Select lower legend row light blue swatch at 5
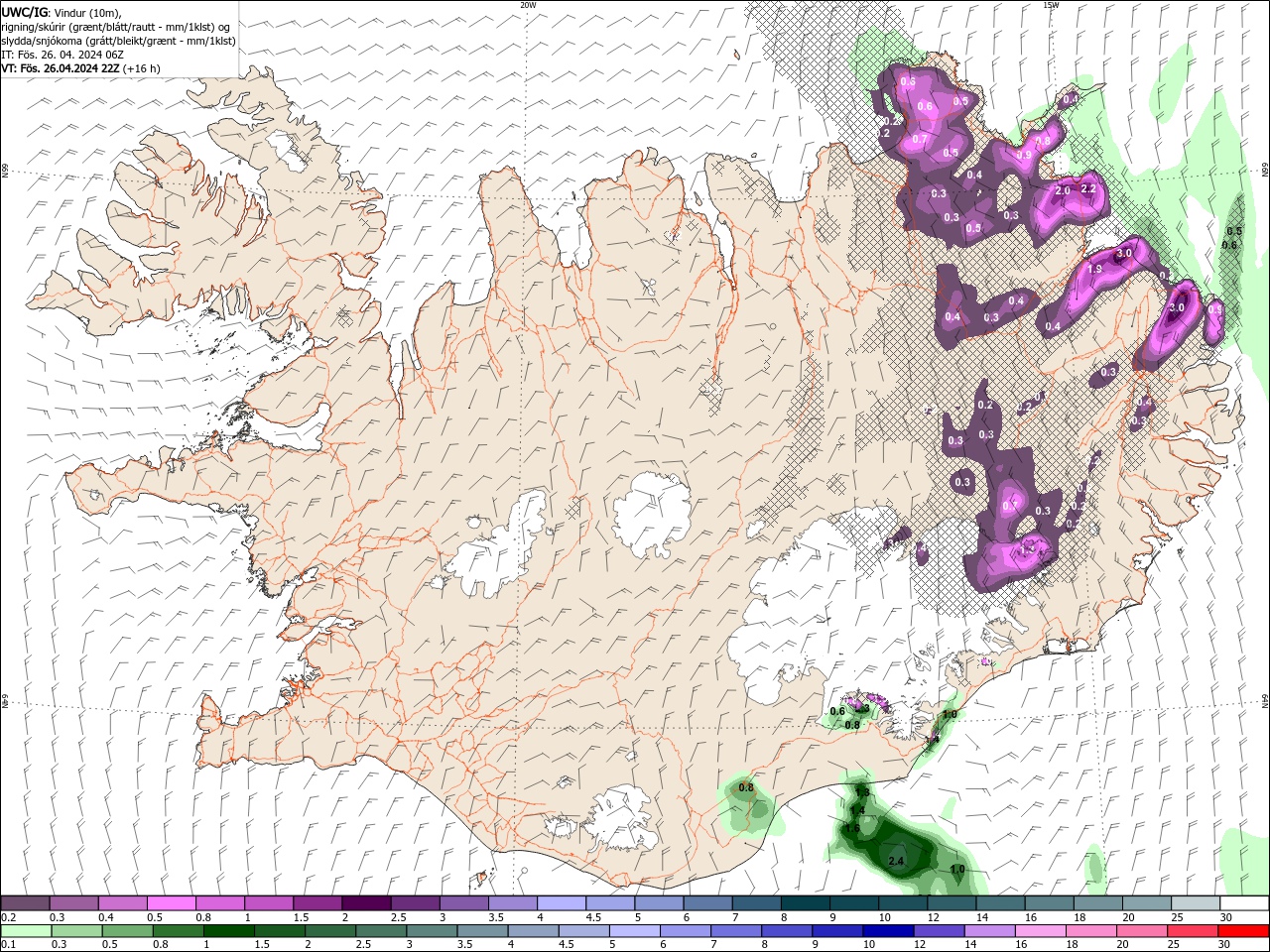Viewport: 1270px width, 952px height. pos(634,931)
